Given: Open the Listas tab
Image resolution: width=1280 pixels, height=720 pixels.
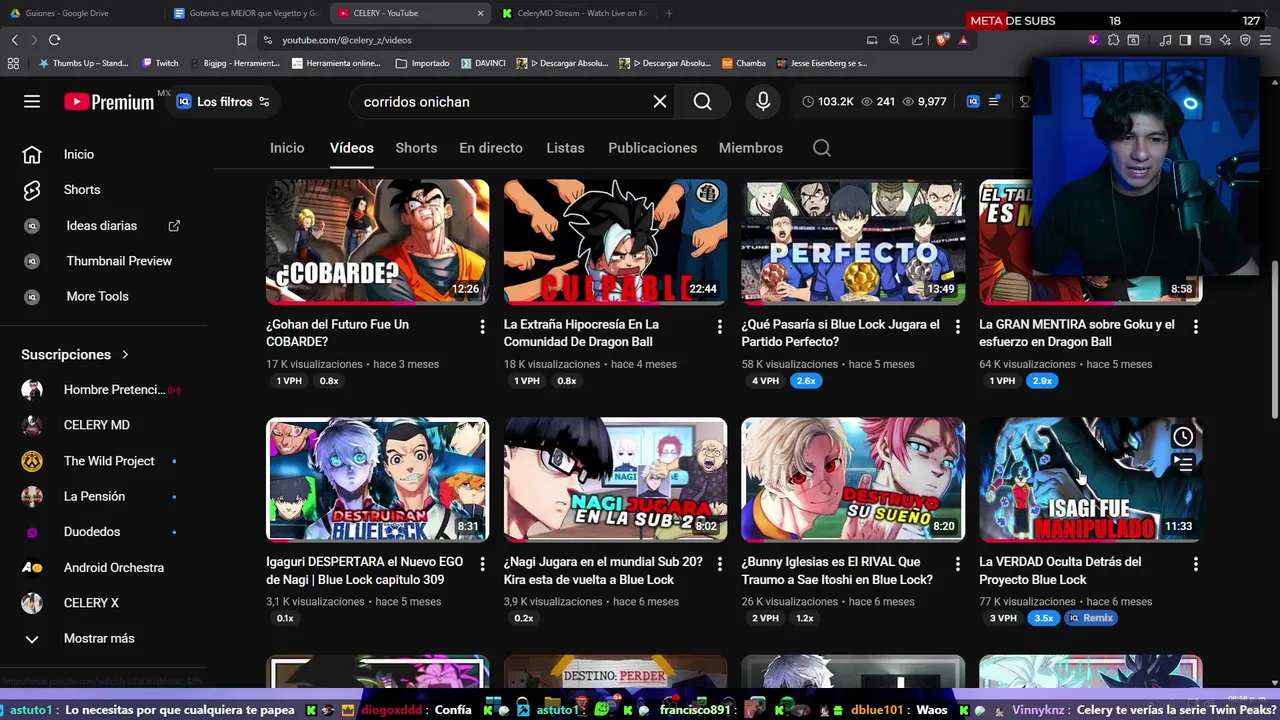Looking at the screenshot, I should [565, 148].
